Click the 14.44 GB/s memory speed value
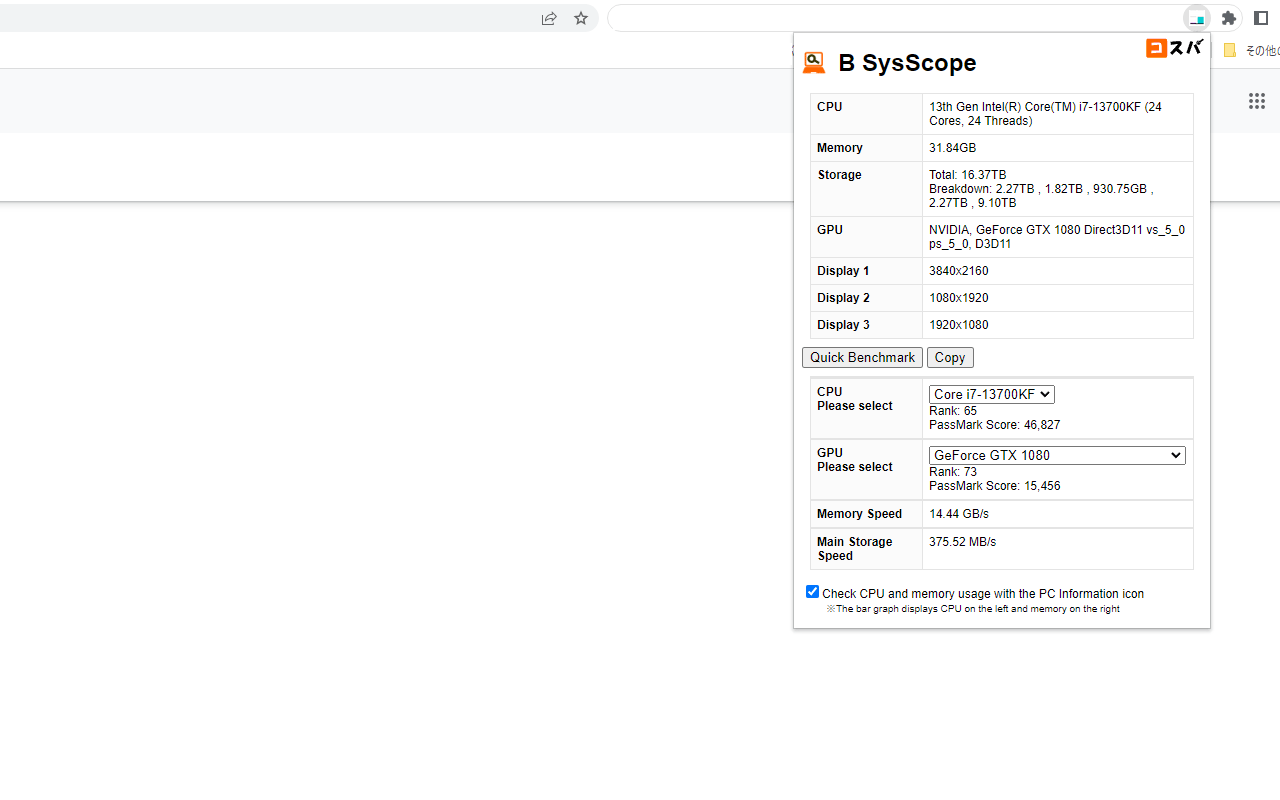Screen dimensions: 1280x800 click(x=959, y=514)
